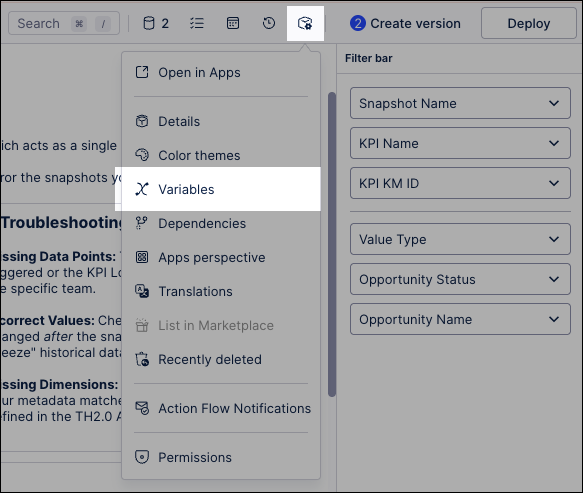Click the data models cylinder icon
583x493 pixels.
click(x=149, y=23)
